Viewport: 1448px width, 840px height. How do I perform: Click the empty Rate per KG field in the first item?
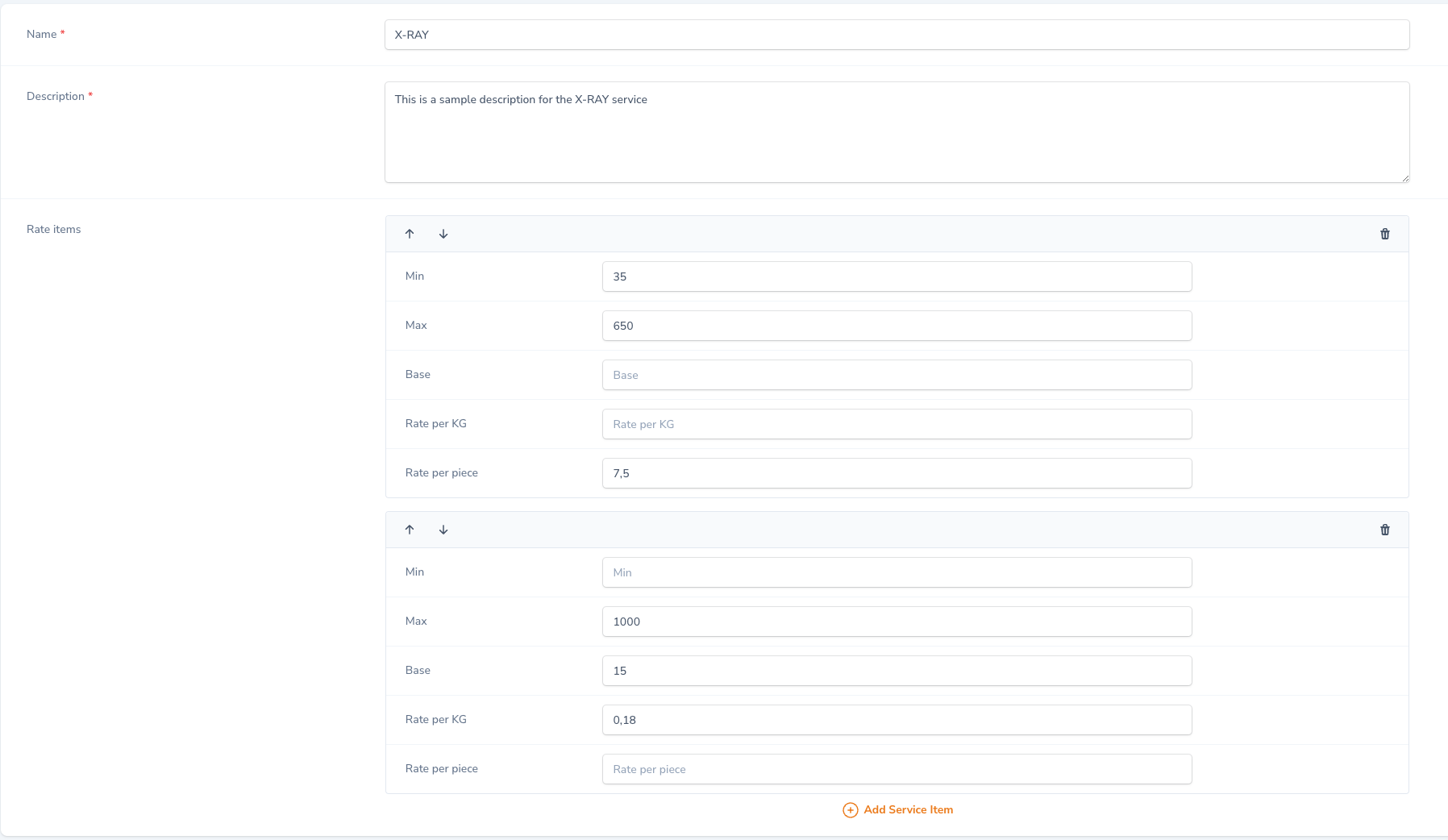(x=897, y=423)
